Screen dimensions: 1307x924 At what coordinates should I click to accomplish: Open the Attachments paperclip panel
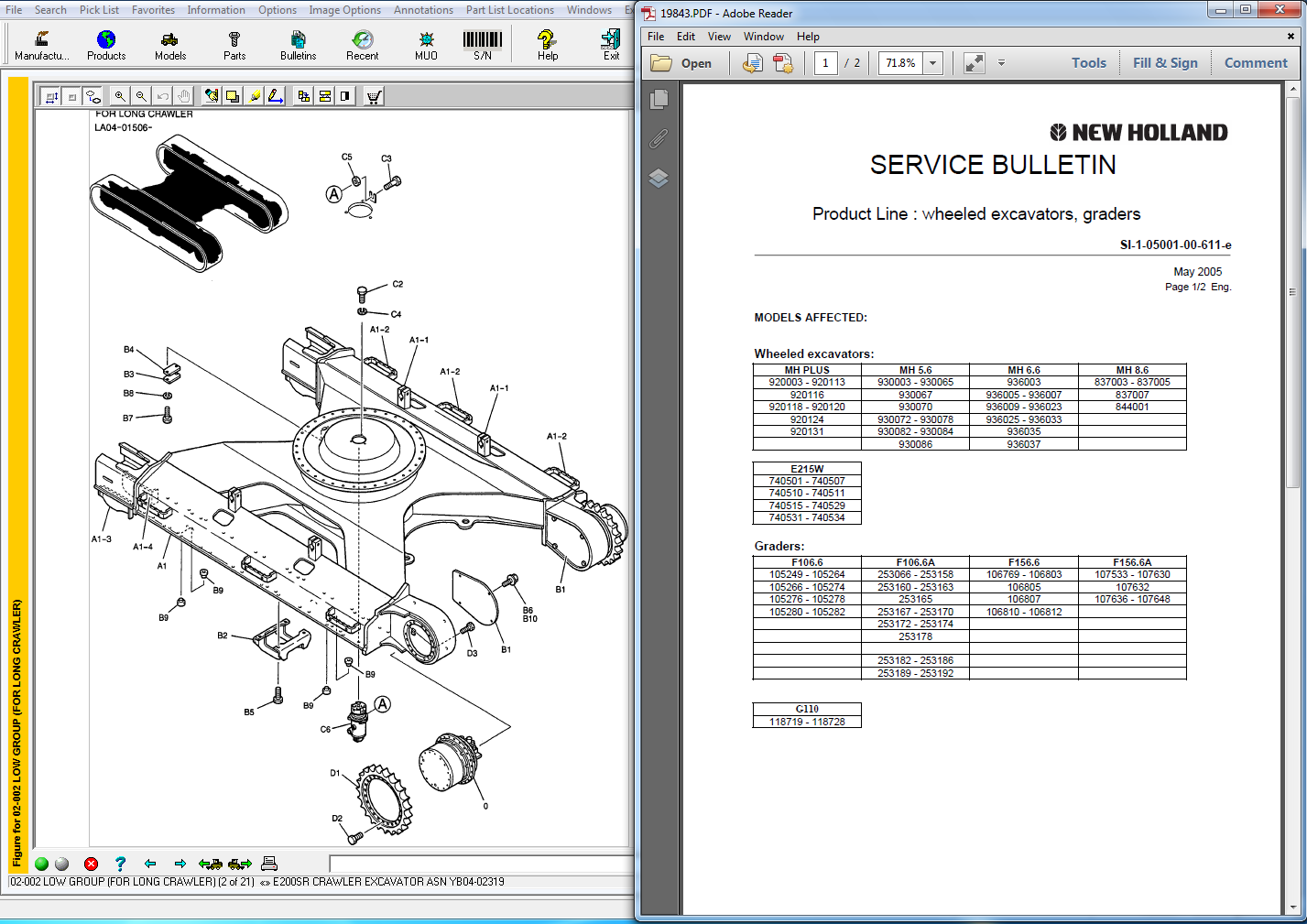(x=659, y=138)
